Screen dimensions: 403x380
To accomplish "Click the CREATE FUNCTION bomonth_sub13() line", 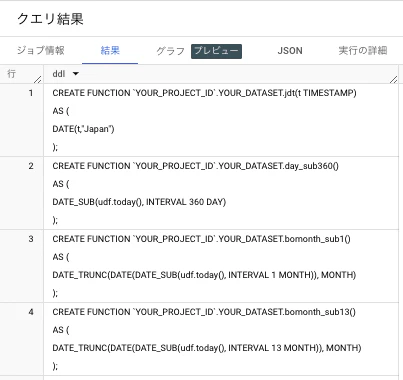I will pos(204,312).
